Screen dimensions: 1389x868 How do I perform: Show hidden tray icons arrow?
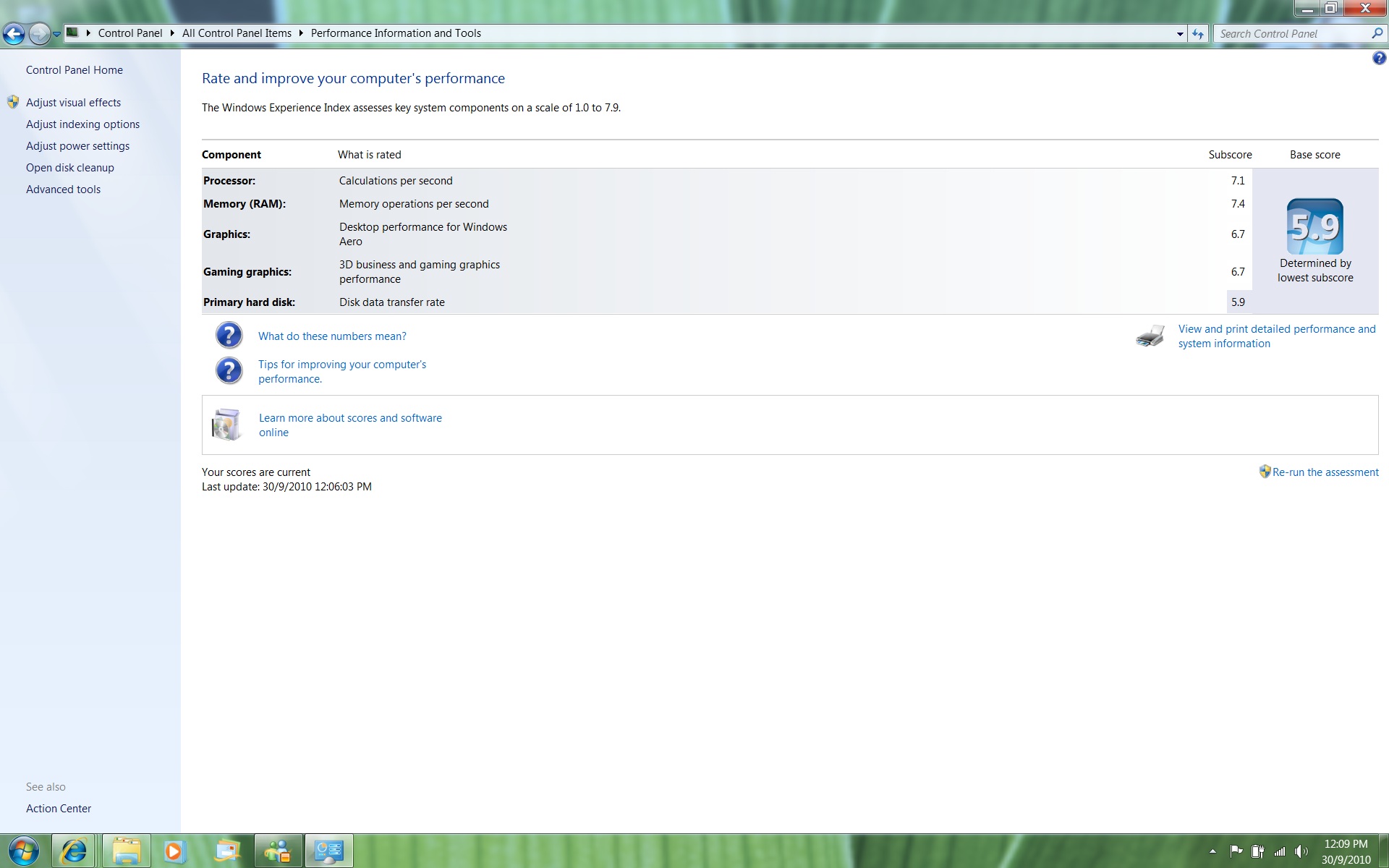[1212, 851]
